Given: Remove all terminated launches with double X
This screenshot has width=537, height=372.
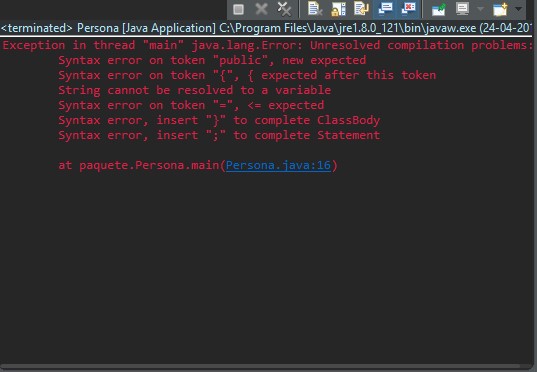Looking at the screenshot, I should (284, 9).
